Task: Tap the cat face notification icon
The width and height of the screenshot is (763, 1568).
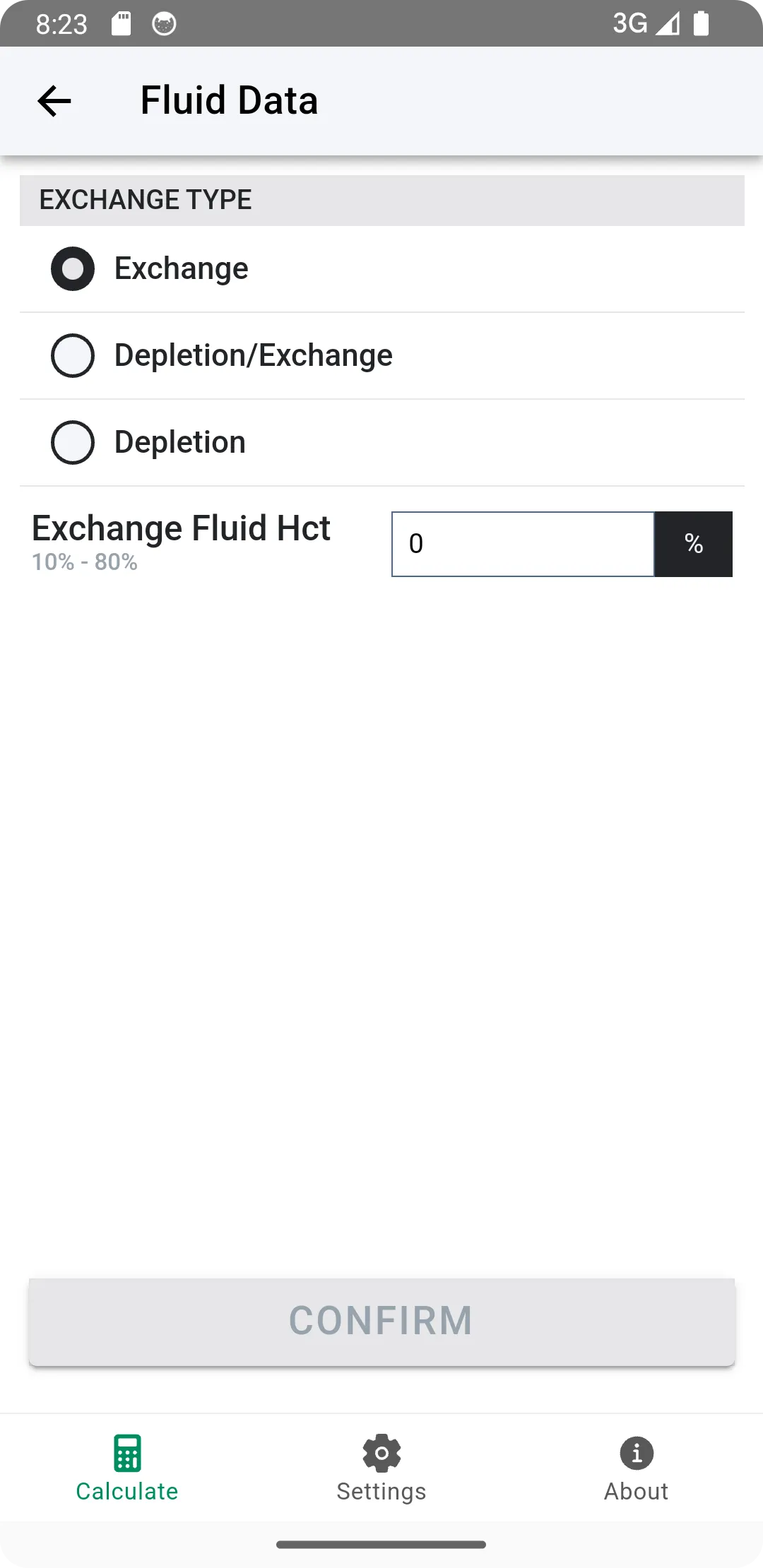Action: click(164, 24)
